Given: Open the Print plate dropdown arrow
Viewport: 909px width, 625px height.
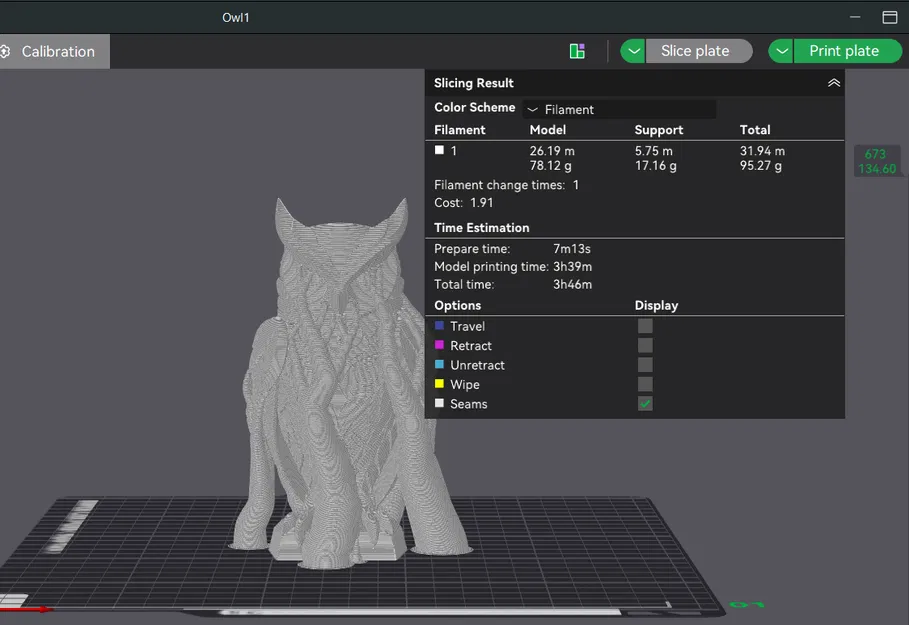Looking at the screenshot, I should pos(780,50).
